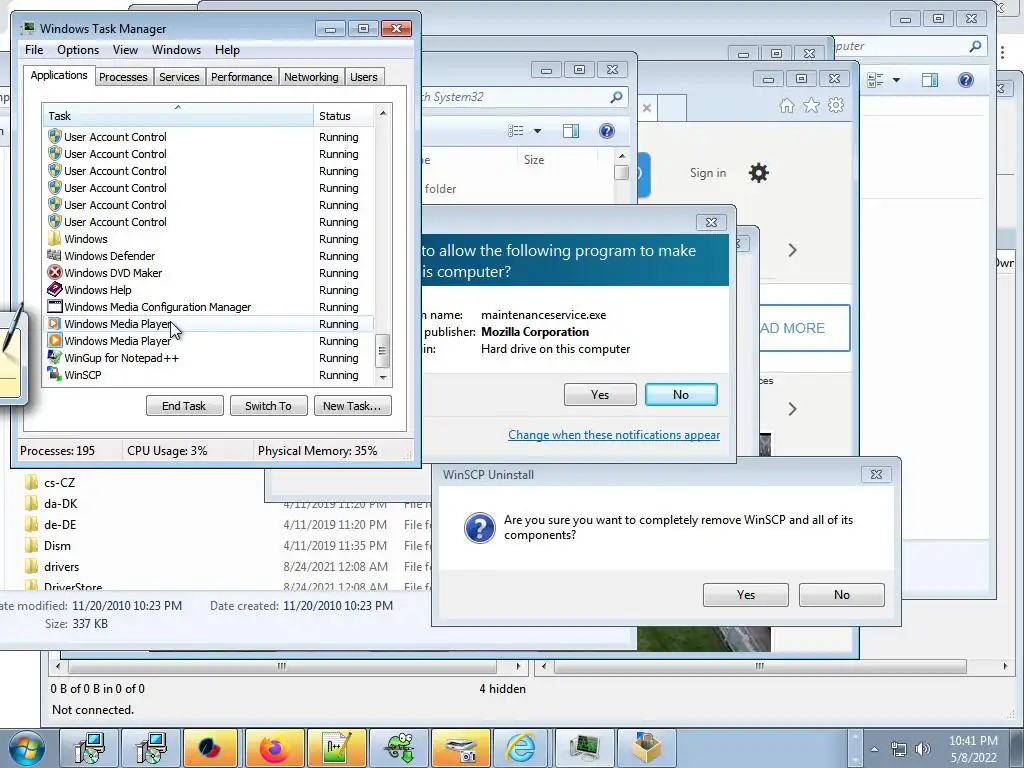This screenshot has height=768, width=1024.
Task: Click Yes in the UAC prompt
Action: click(x=600, y=394)
